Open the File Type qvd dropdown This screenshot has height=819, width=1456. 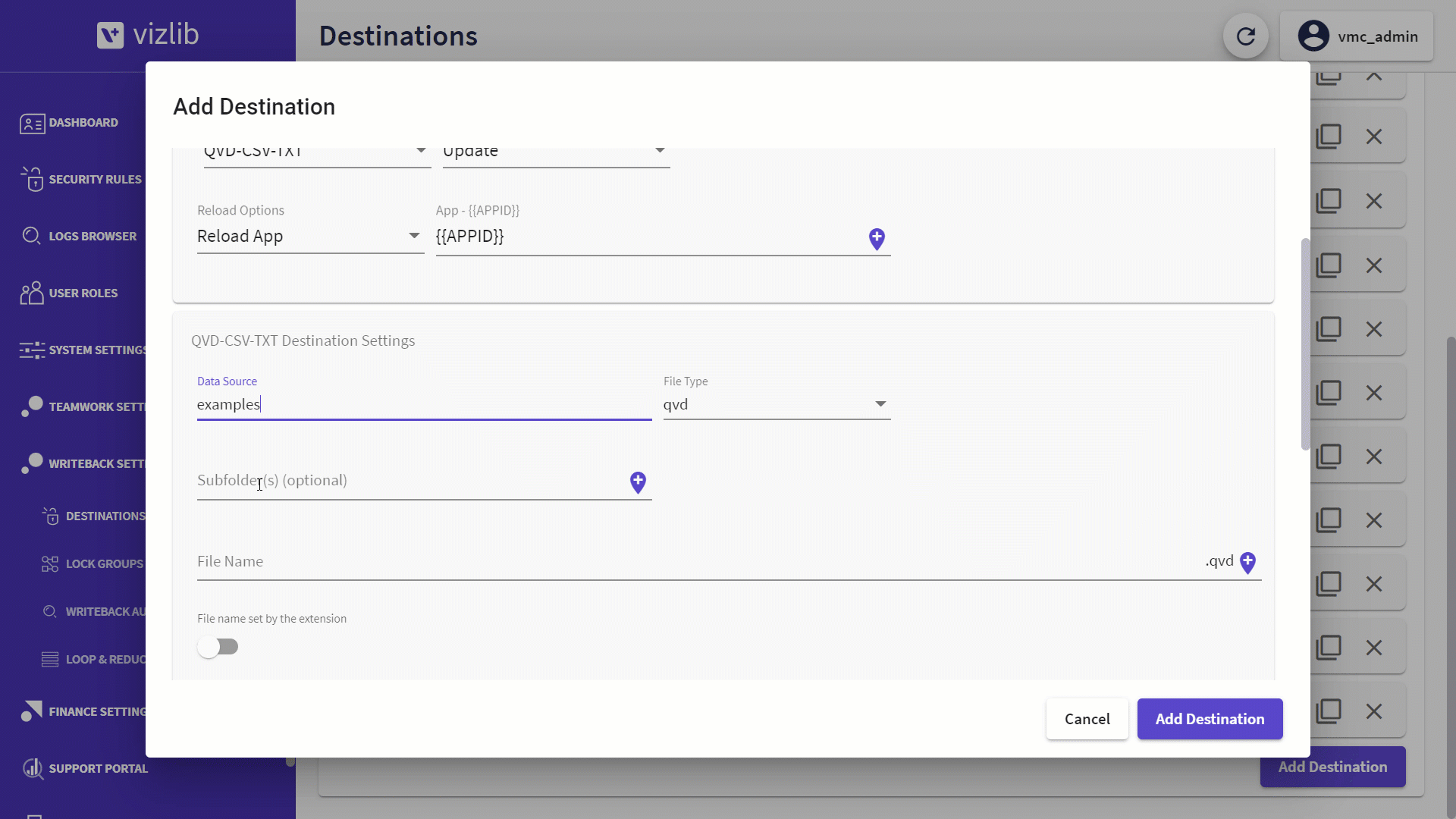click(777, 405)
